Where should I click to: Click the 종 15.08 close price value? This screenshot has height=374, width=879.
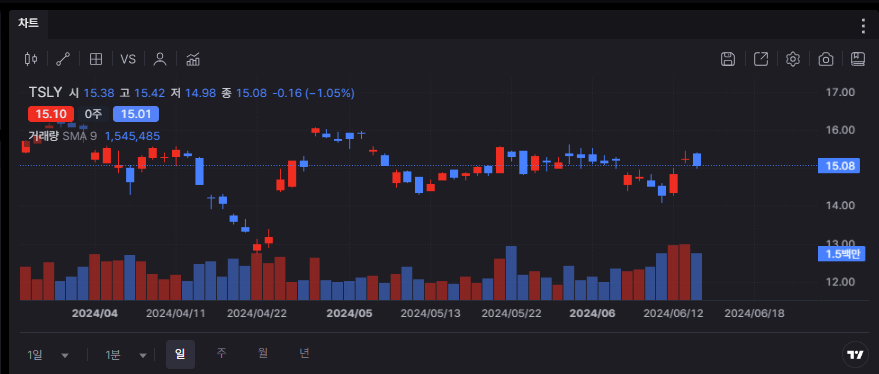tap(244, 93)
